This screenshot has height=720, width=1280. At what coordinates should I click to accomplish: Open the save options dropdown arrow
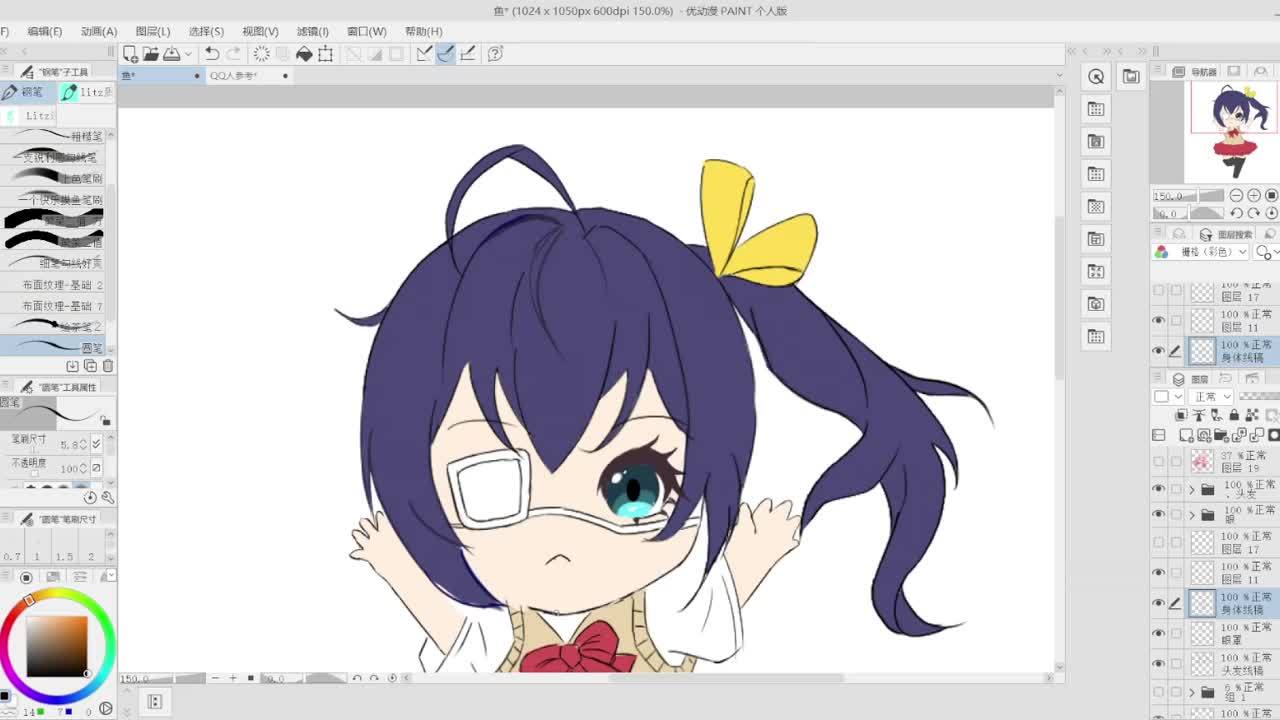188,53
